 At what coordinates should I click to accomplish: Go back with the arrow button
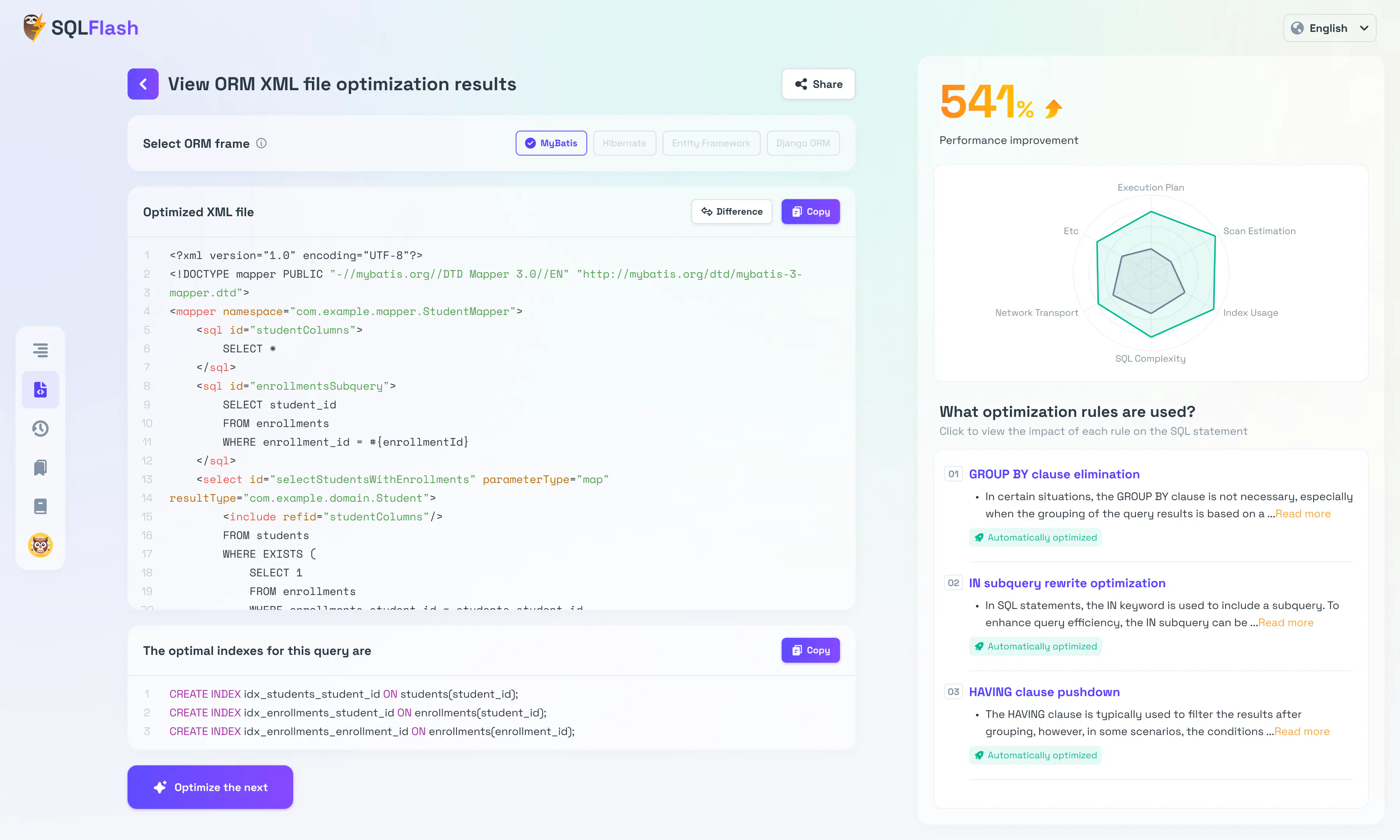(143, 84)
